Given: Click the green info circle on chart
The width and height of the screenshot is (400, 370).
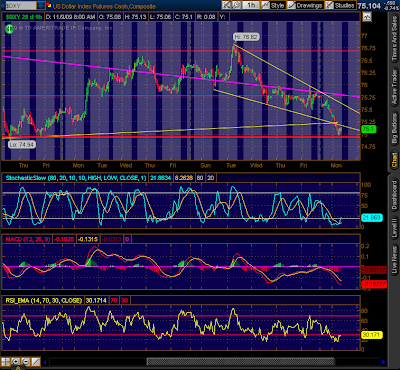Looking at the screenshot, I should pos(9,29).
